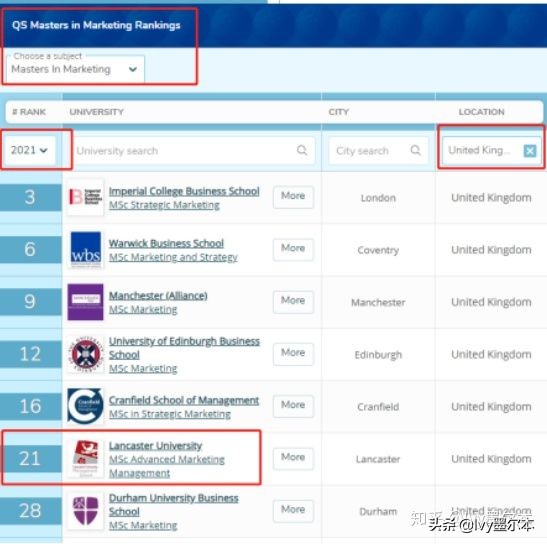Click the purple Manchester Alliance logo
The width and height of the screenshot is (547, 544).
click(x=85, y=302)
